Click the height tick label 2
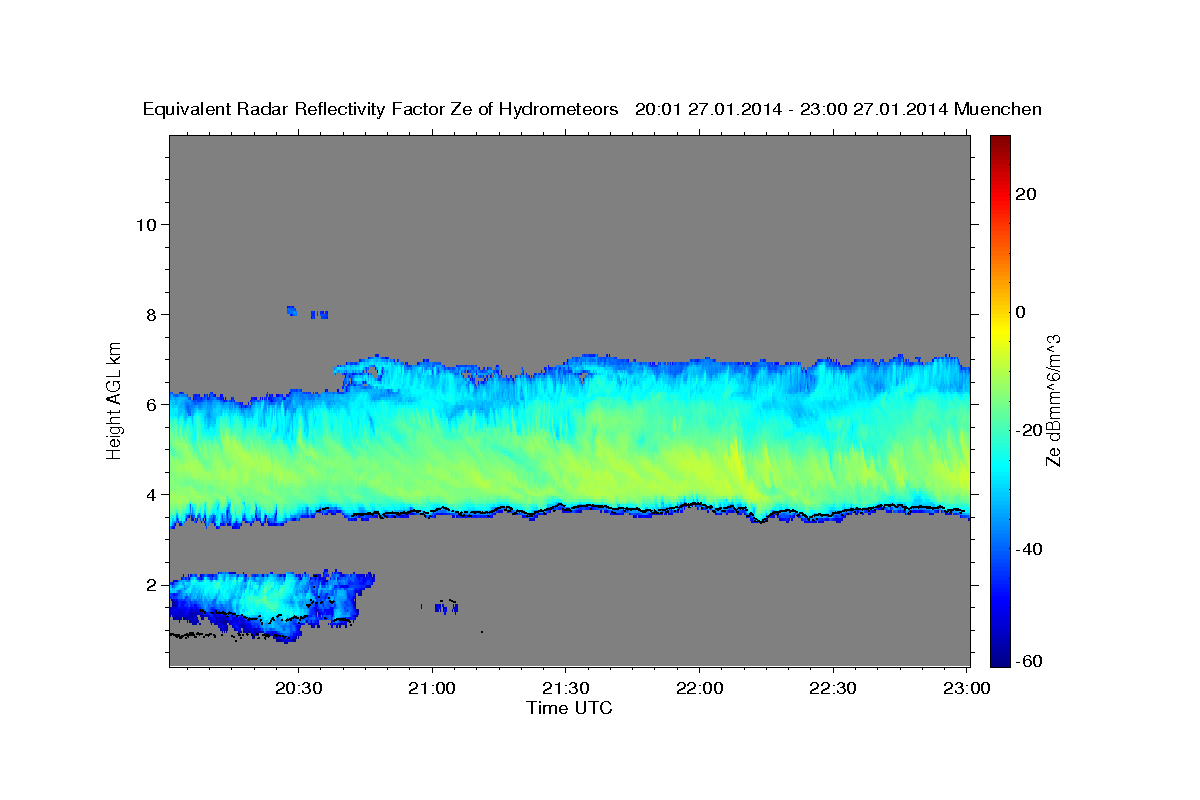Image resolution: width=1200 pixels, height=800 pixels. coord(152,584)
